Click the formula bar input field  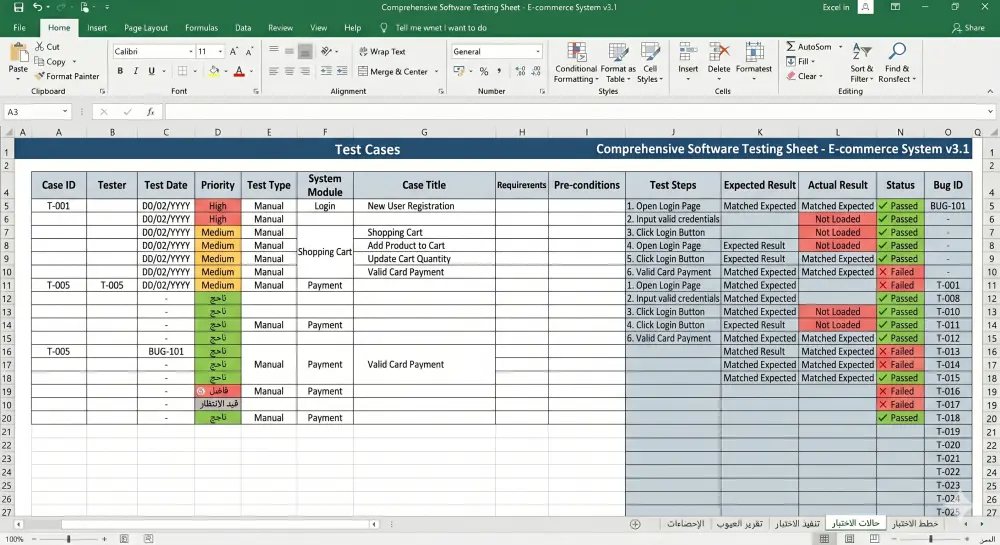(x=574, y=112)
